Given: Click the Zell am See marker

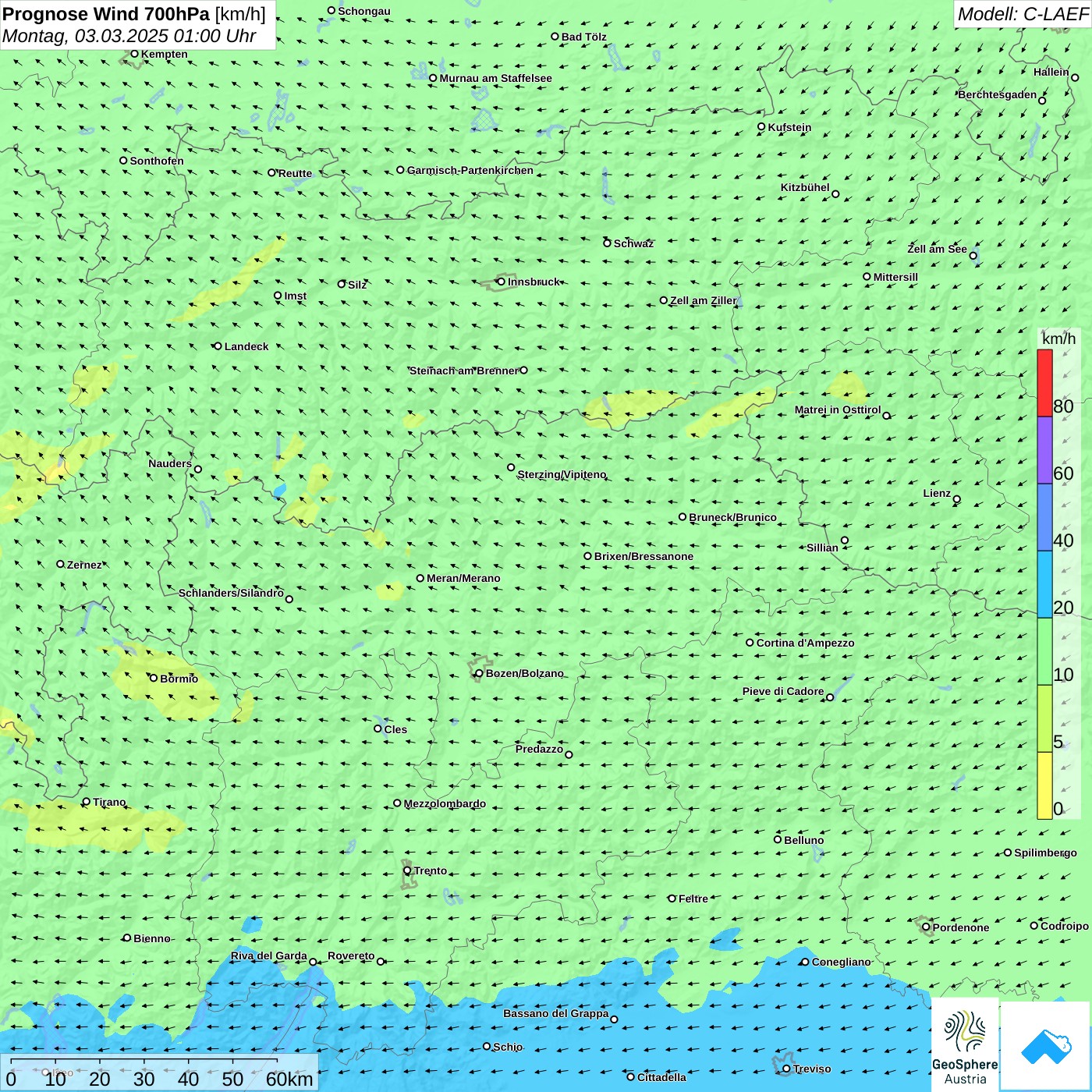Looking at the screenshot, I should pos(973,256).
